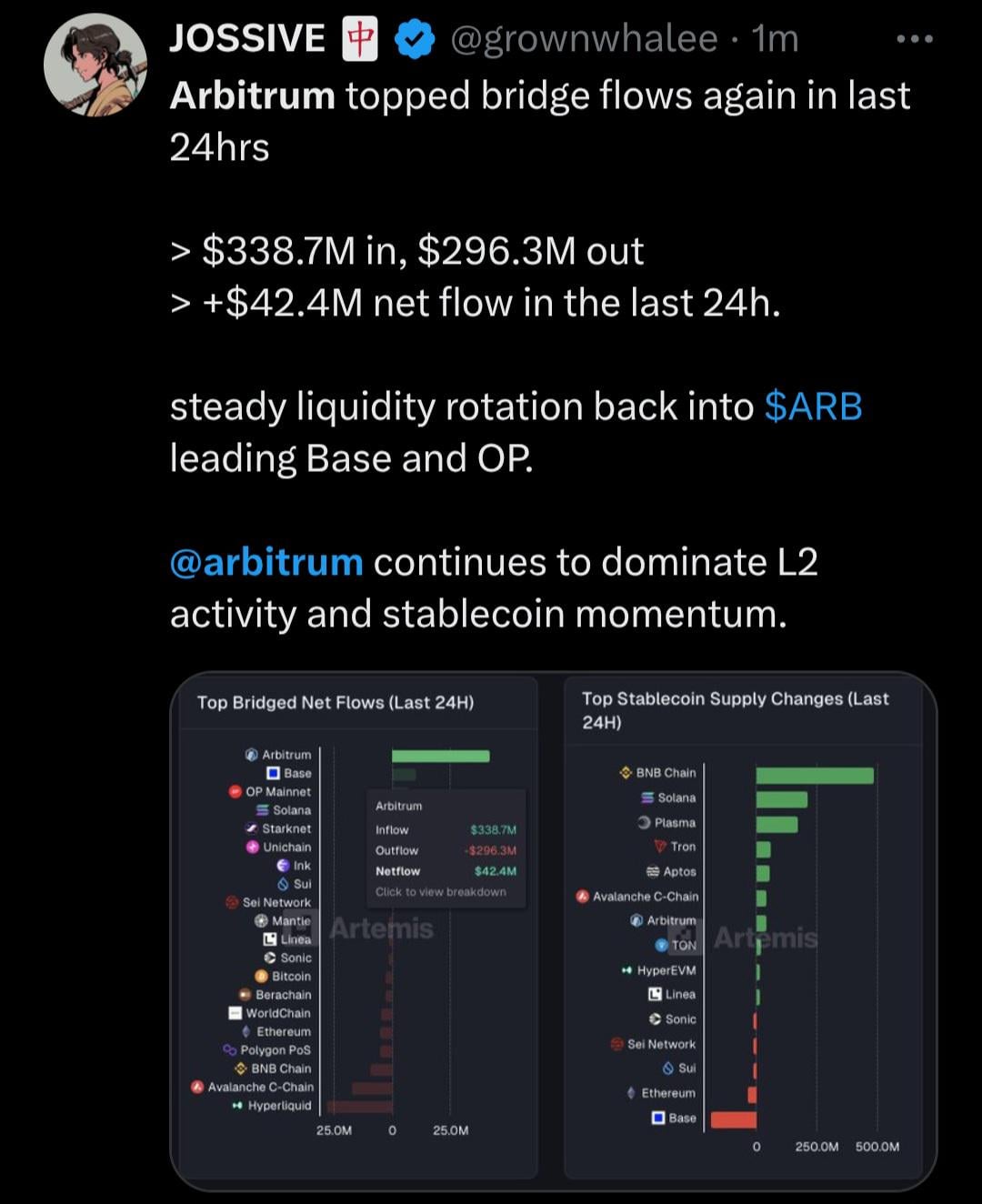
Task: Select the Hyperliquid icon in net flows chart
Action: point(237,1106)
